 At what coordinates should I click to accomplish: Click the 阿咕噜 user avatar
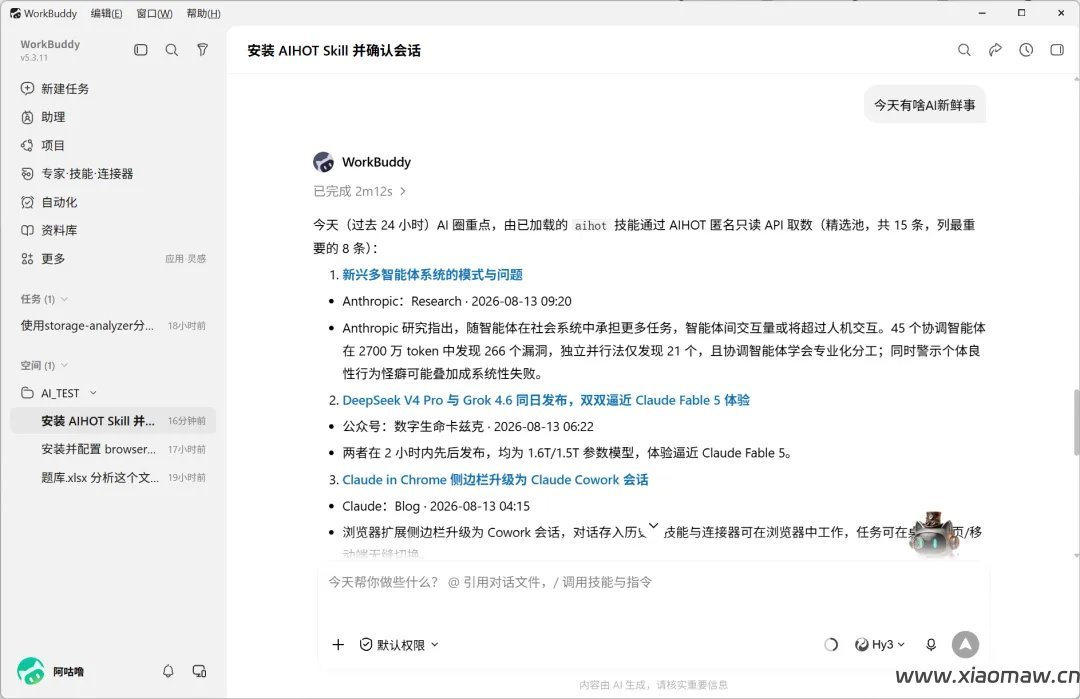click(31, 671)
